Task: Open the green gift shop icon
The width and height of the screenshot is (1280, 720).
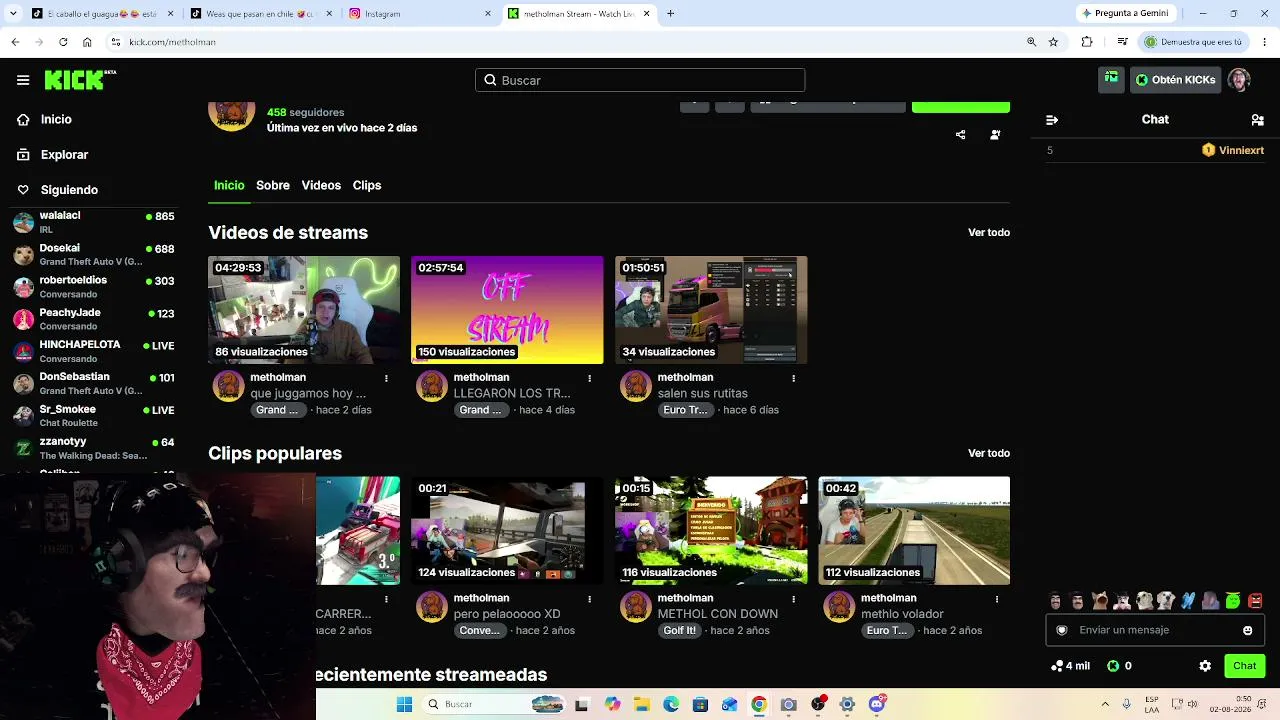Action: click(1111, 79)
